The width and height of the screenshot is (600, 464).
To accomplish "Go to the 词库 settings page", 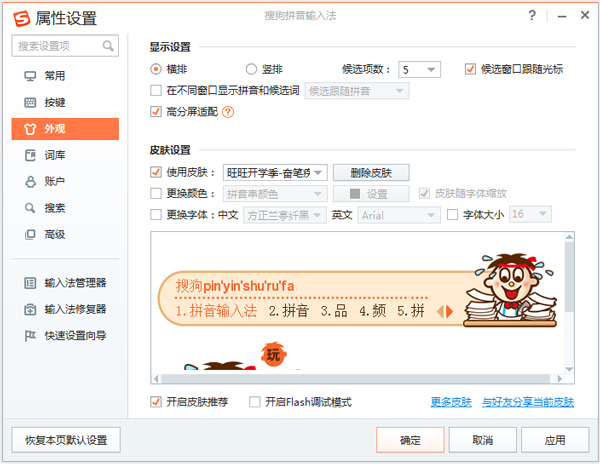I will tap(65, 155).
